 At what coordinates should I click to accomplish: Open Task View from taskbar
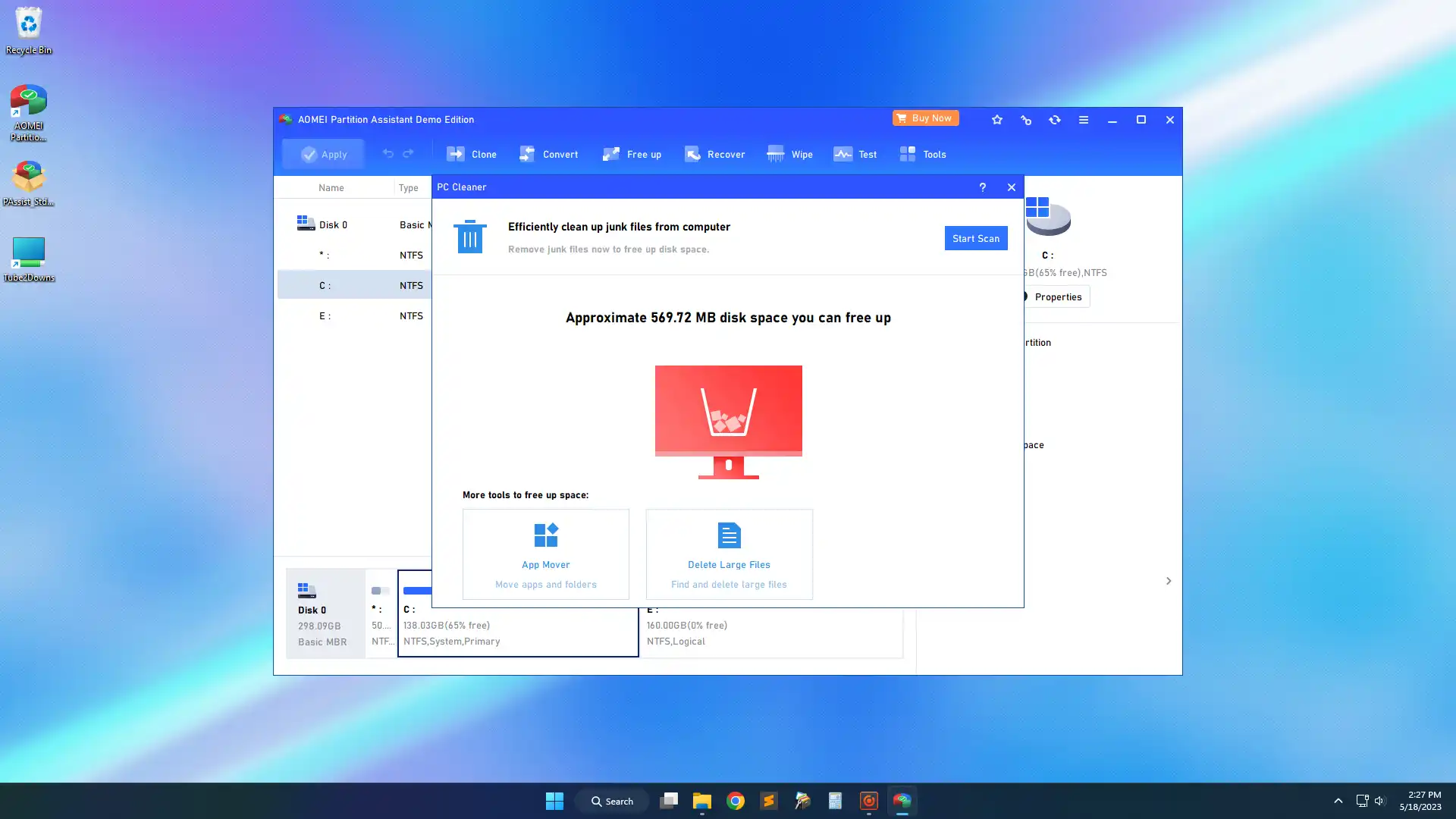pos(668,801)
